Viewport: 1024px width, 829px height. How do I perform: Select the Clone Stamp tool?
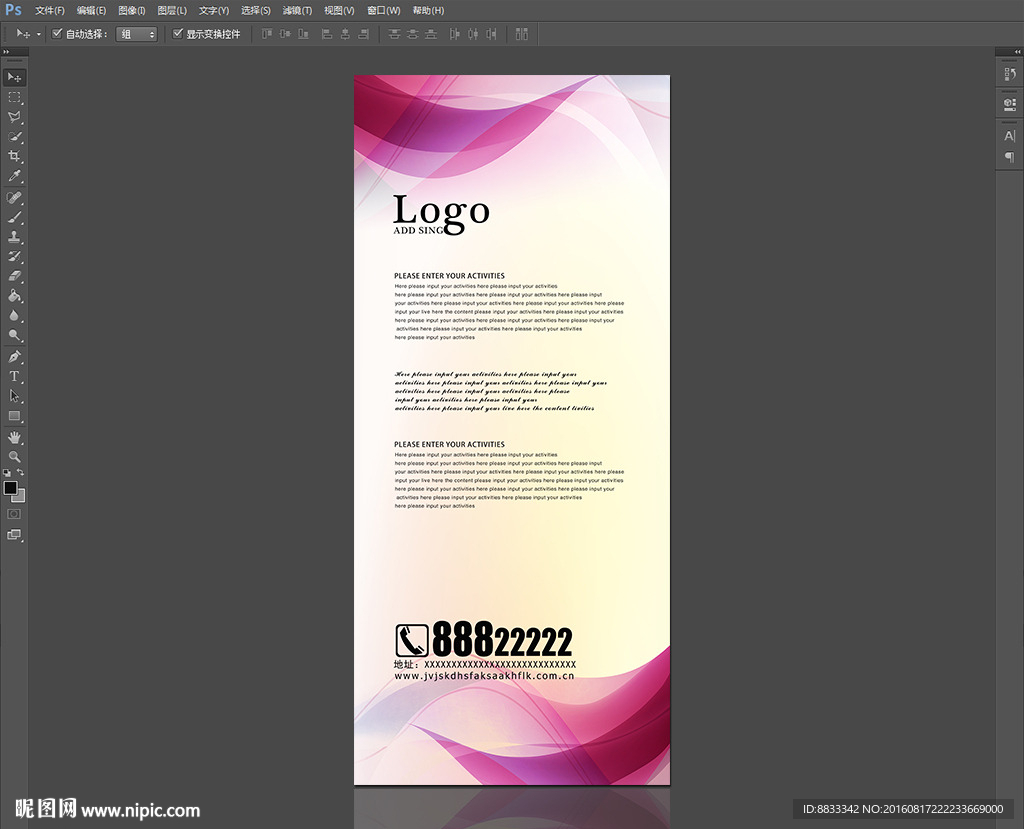click(x=14, y=236)
